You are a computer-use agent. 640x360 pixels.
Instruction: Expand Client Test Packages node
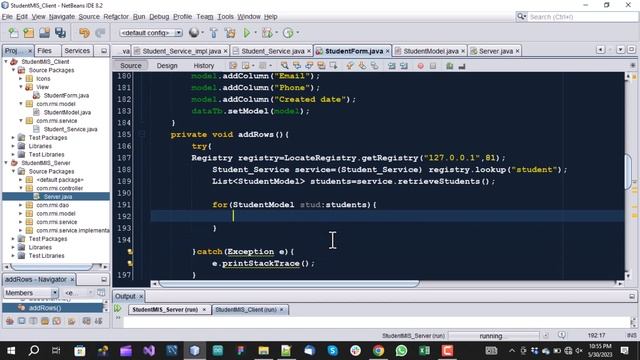point(13,138)
